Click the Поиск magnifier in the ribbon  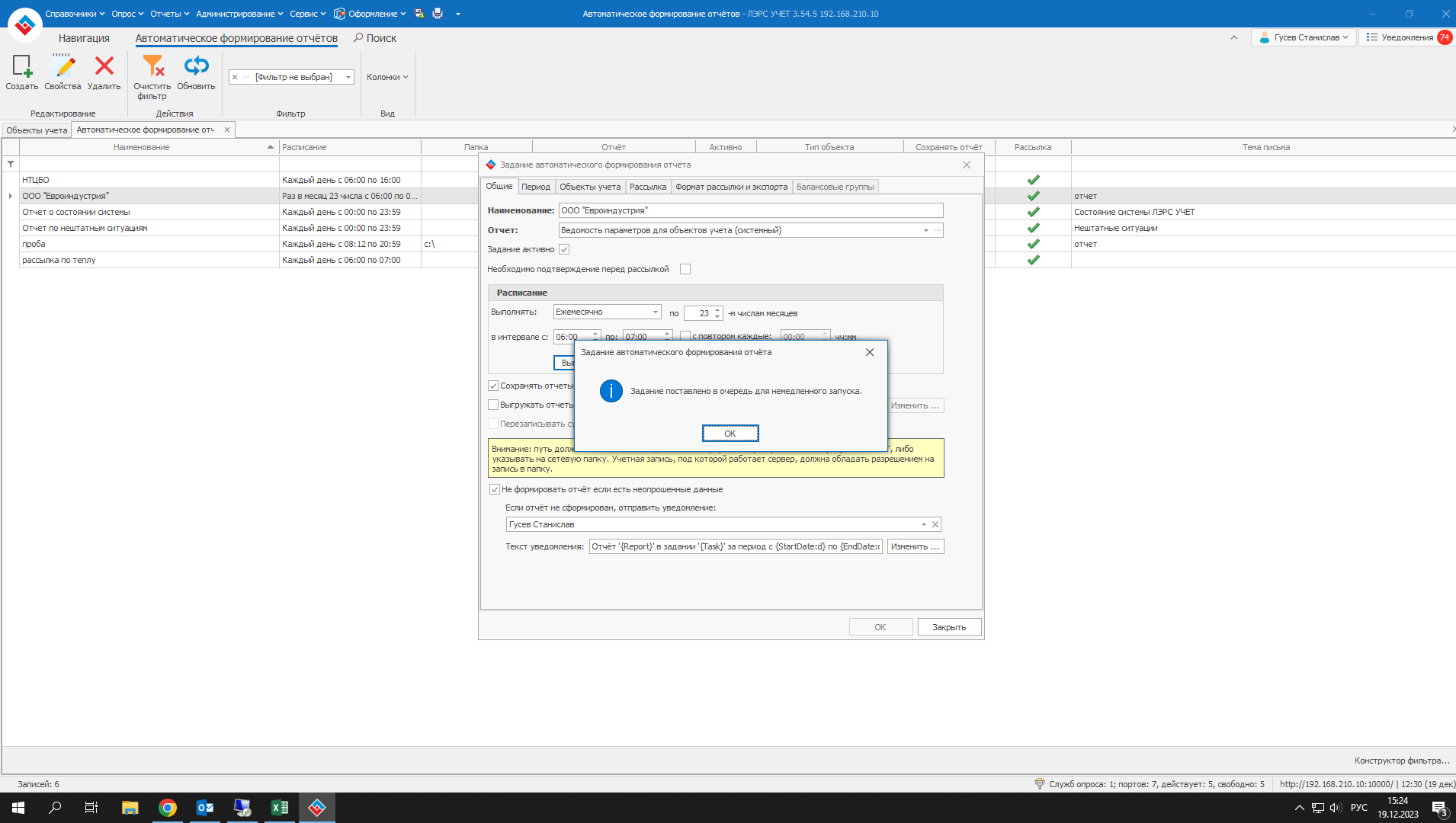pyautogui.click(x=358, y=37)
